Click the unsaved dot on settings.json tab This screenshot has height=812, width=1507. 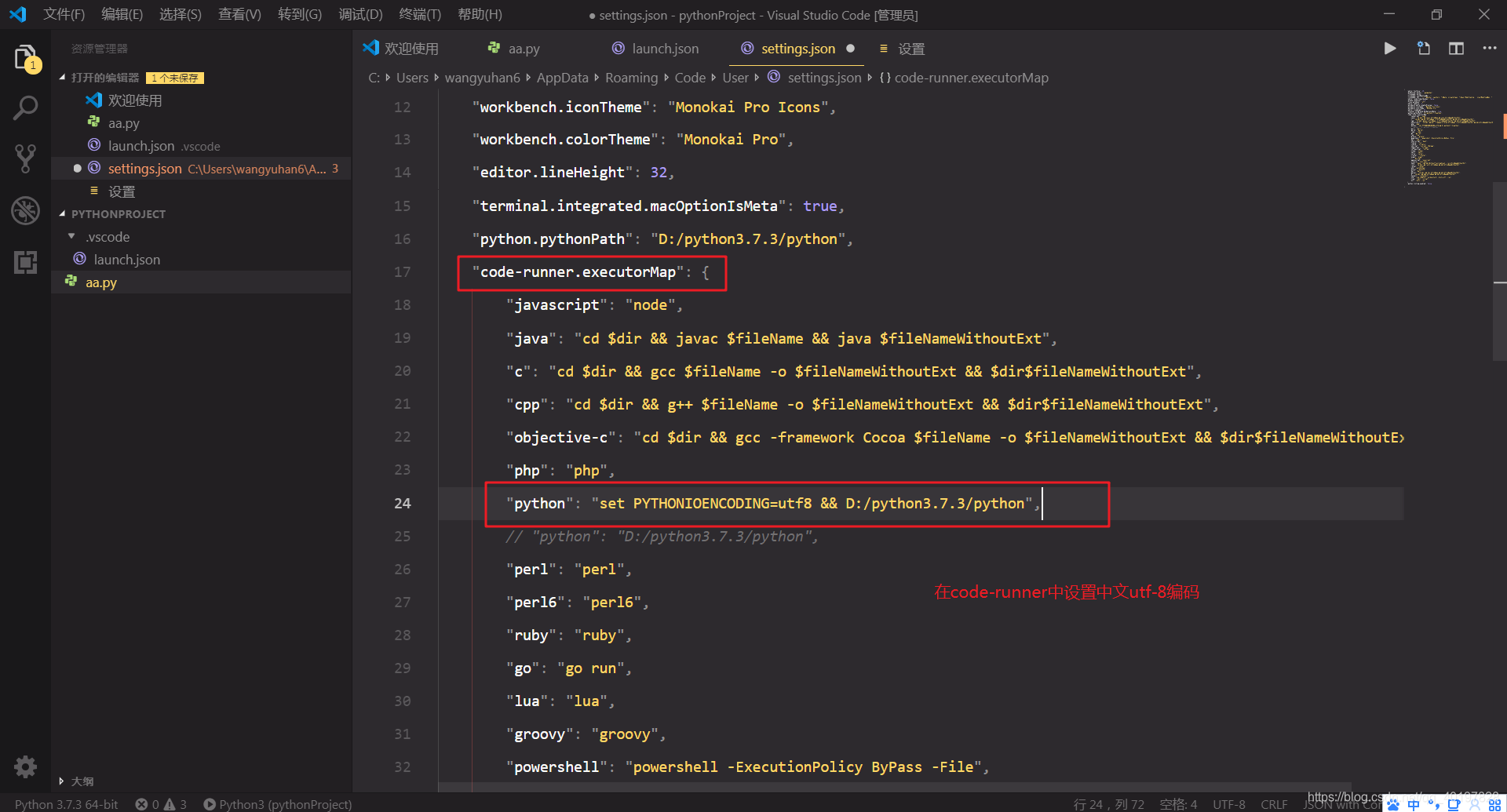pyautogui.click(x=850, y=49)
